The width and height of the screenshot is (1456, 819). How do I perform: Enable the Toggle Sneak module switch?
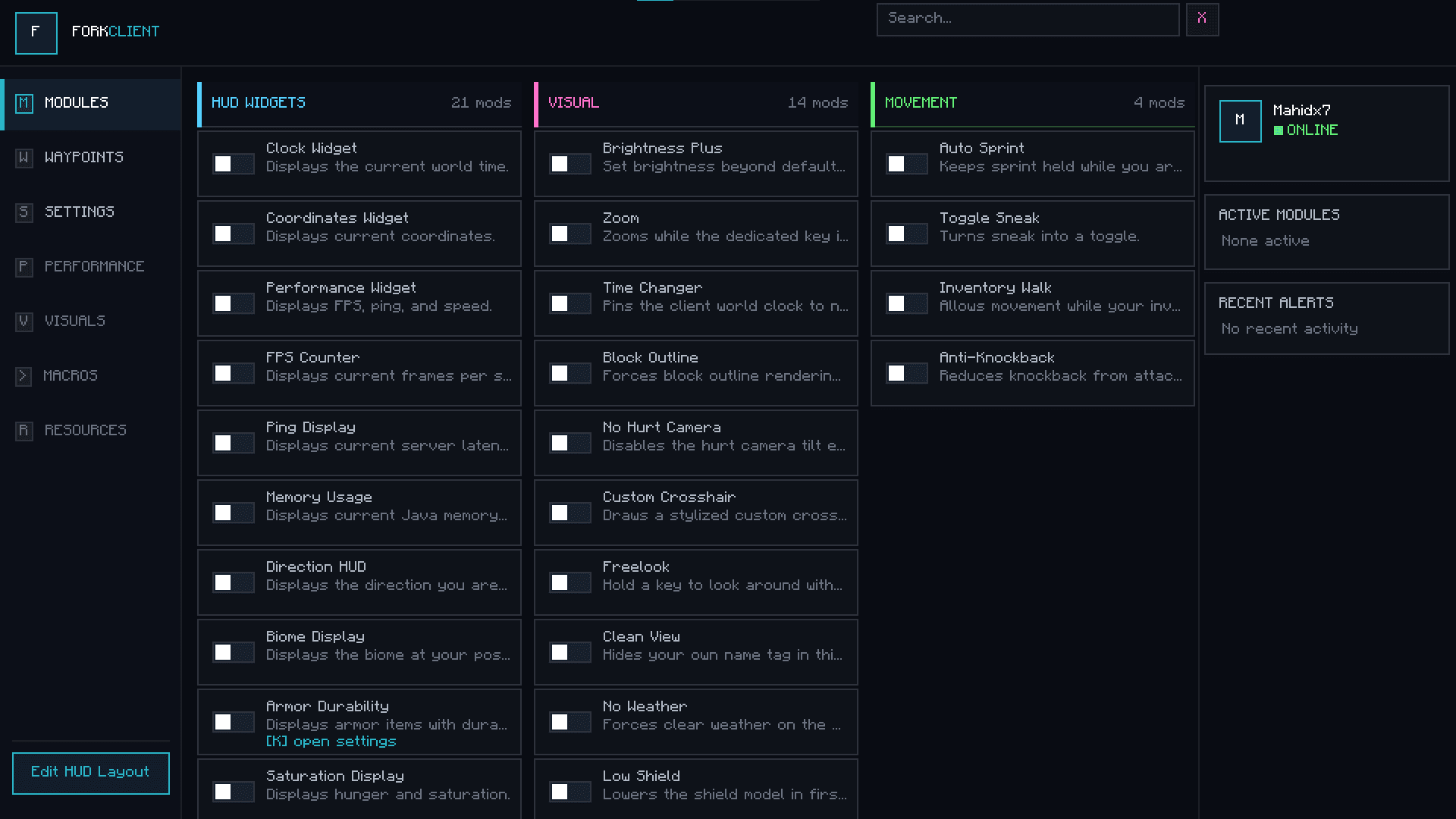point(906,234)
